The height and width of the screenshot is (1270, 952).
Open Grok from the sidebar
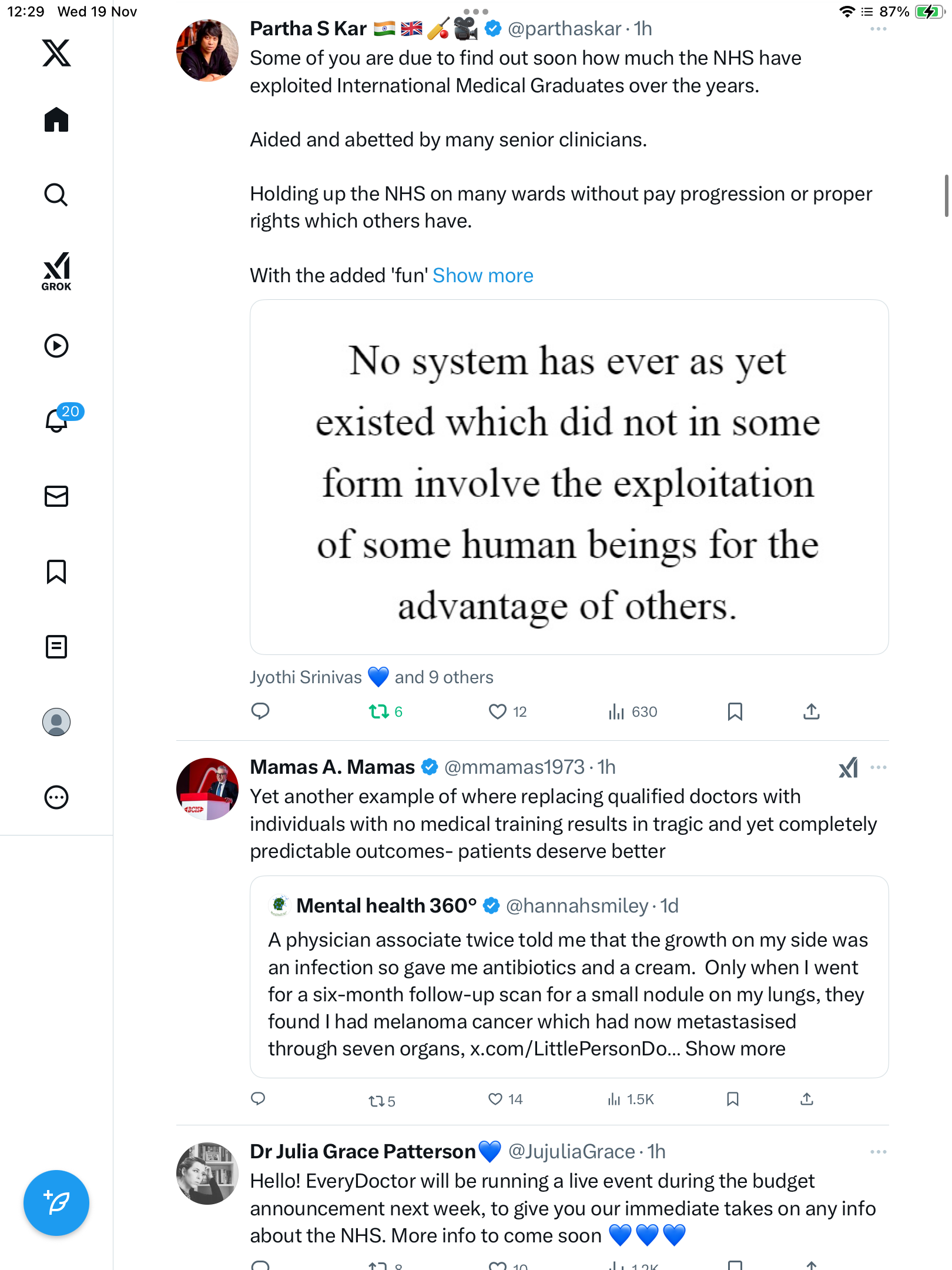click(56, 271)
